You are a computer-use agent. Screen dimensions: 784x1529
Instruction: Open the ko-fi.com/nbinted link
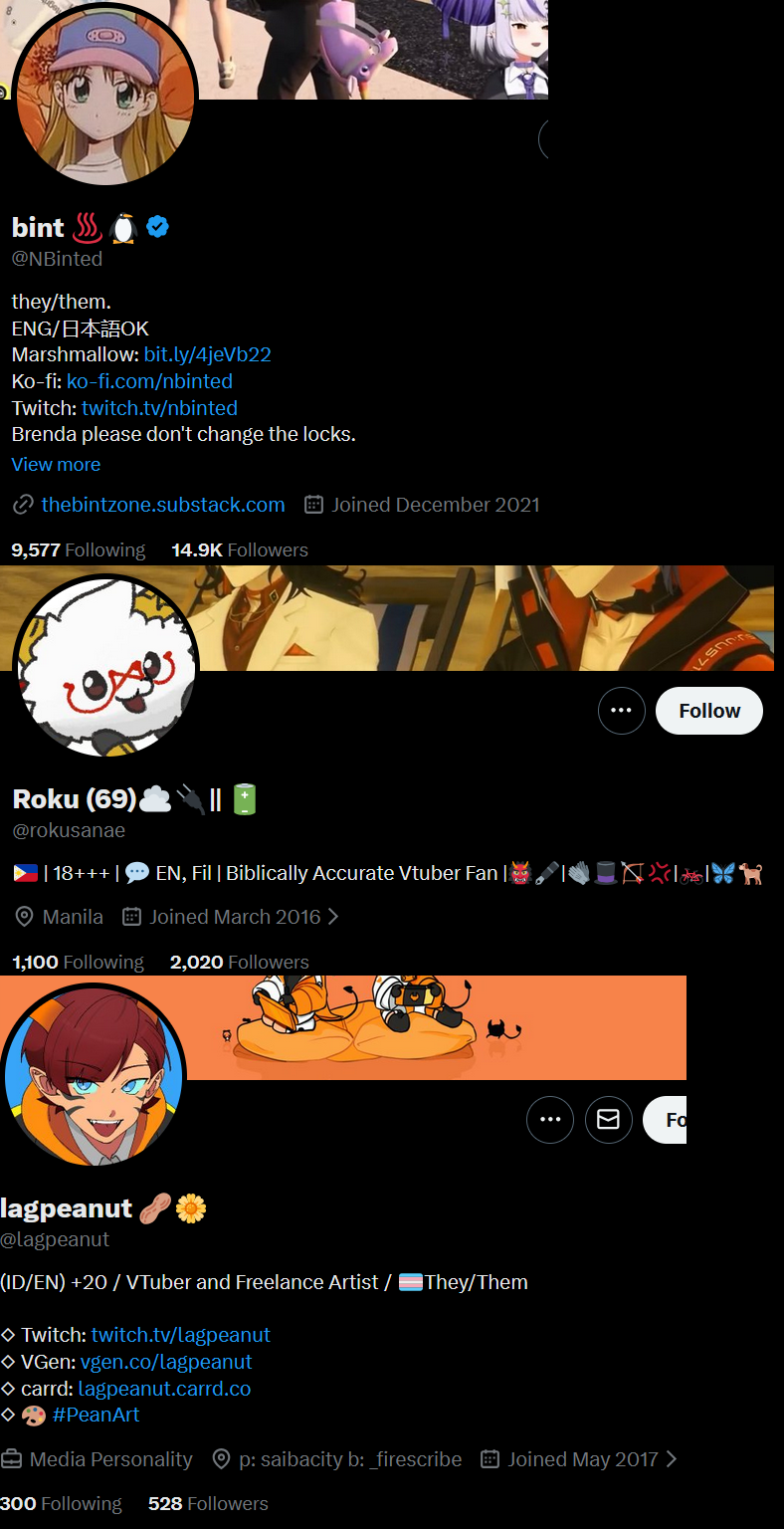149,381
